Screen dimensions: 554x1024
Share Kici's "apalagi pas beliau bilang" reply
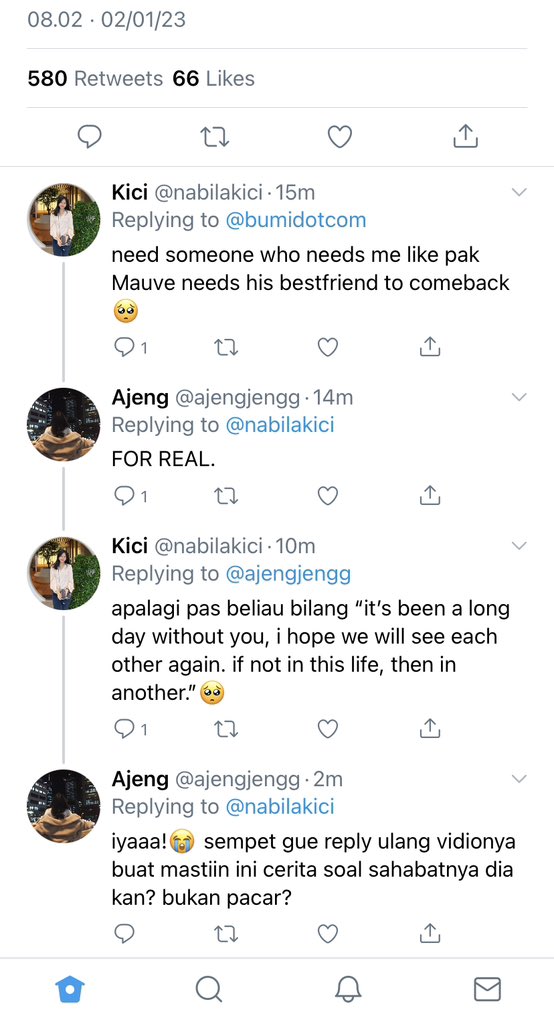[429, 728]
